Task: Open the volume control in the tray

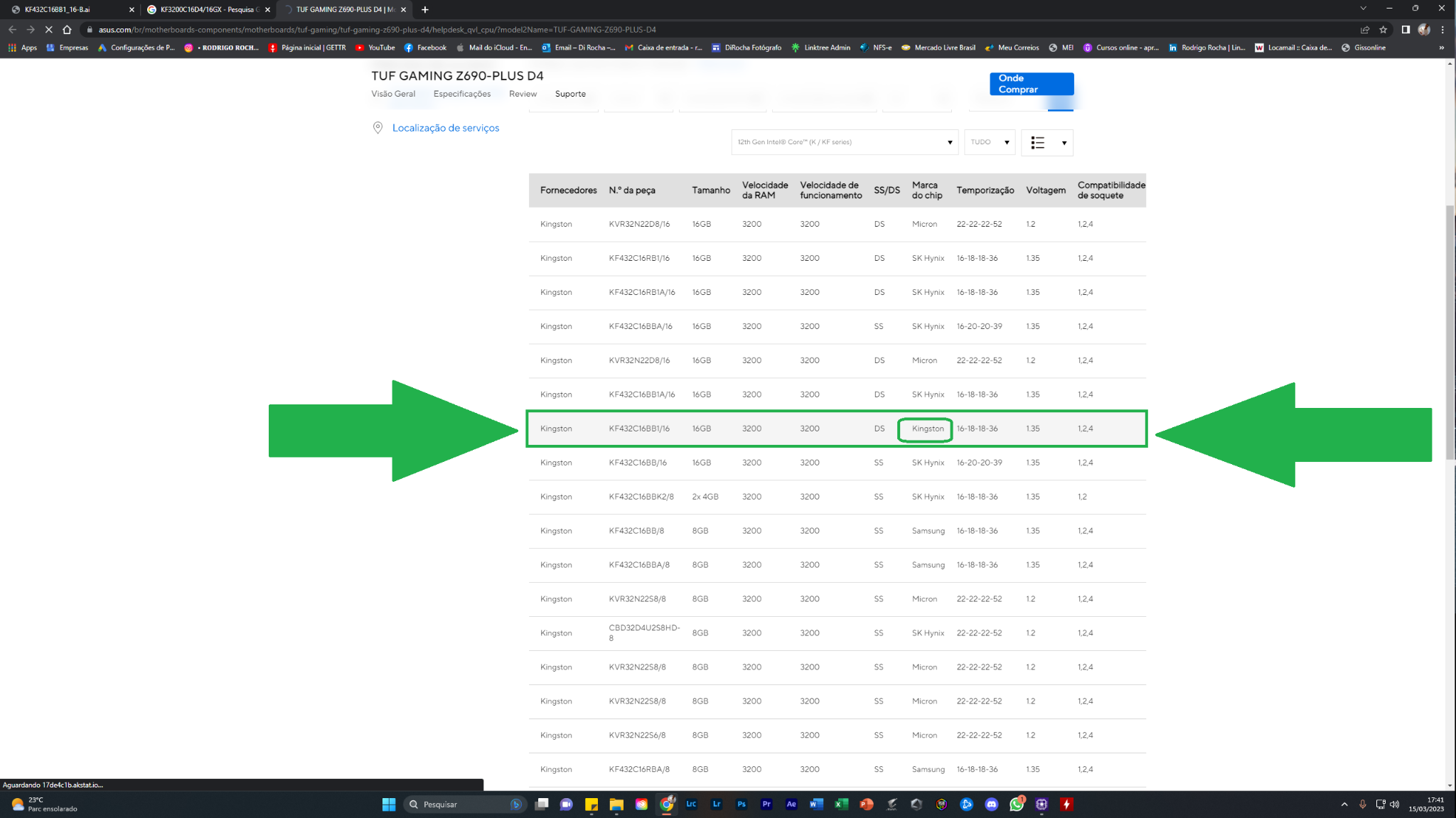Action: tap(1394, 804)
